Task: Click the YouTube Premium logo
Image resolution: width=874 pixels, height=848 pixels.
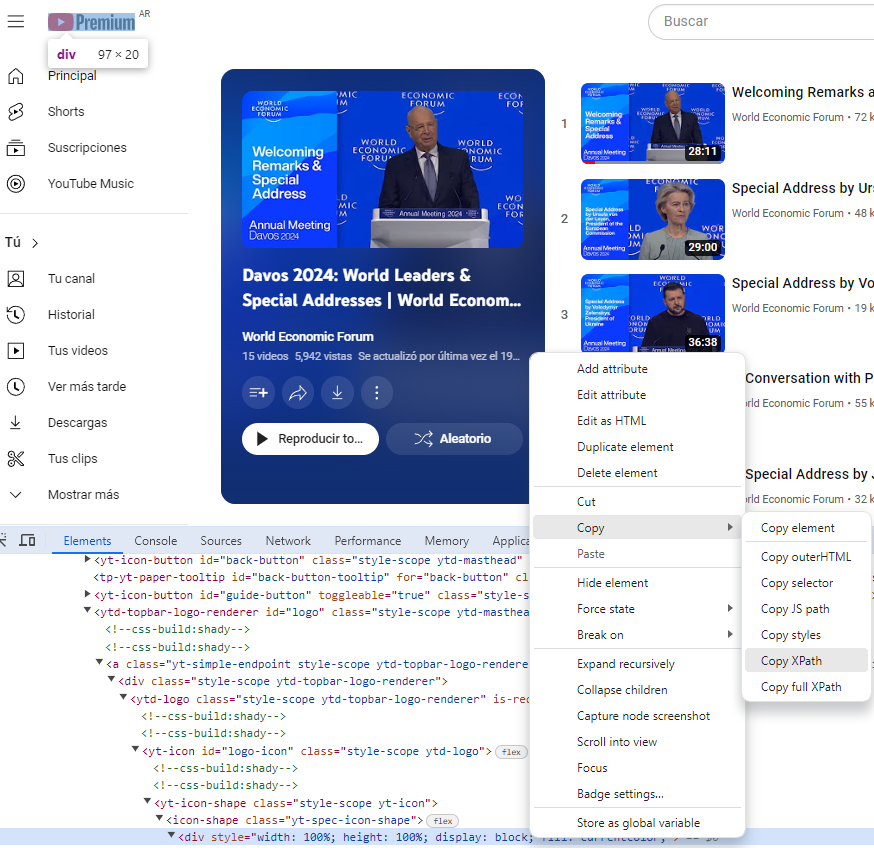Action: (91, 22)
